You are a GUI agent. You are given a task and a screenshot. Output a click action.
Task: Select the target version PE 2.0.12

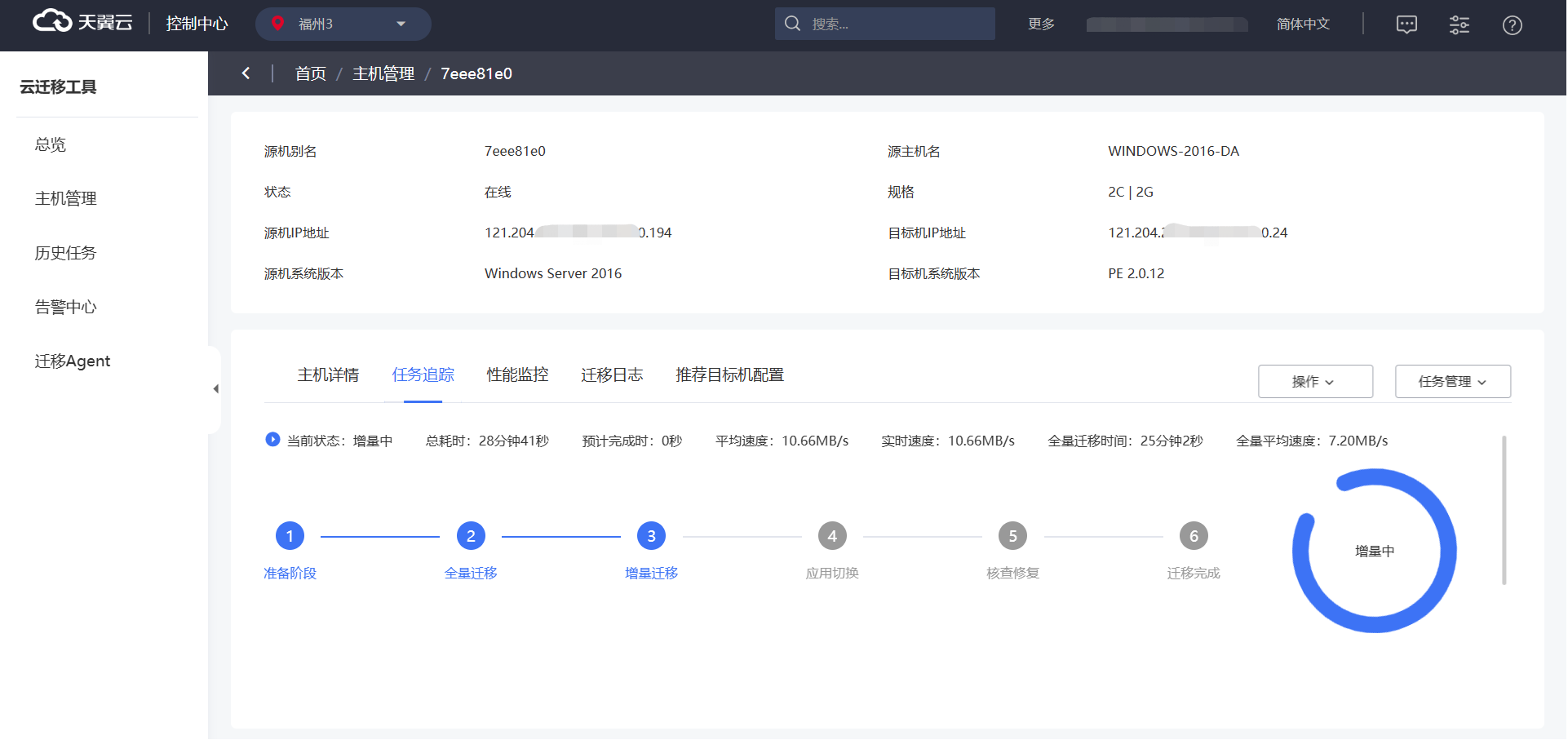[1136, 273]
